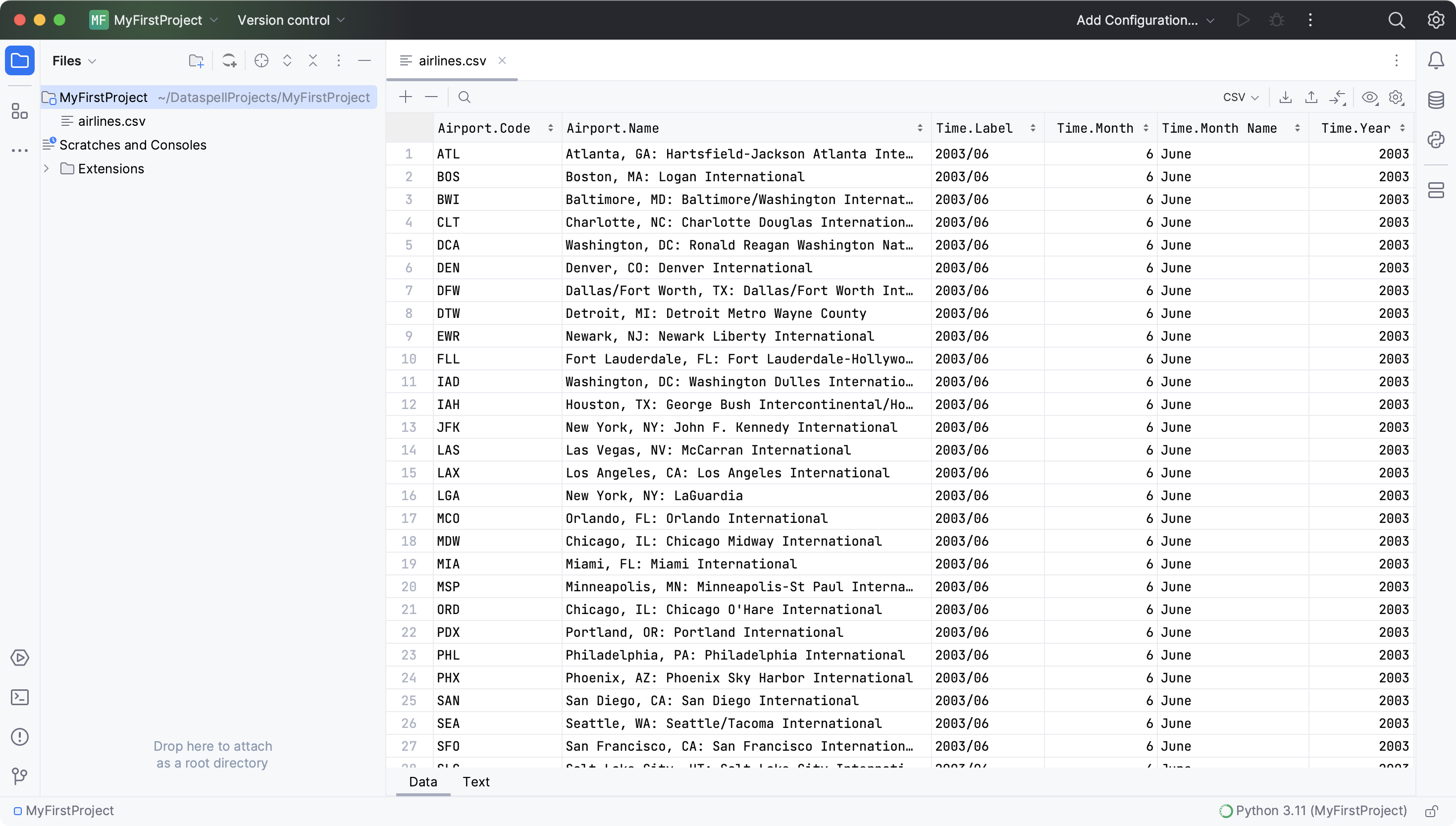The height and width of the screenshot is (826, 1456).
Task: Click the transpose table icon
Action: (x=1338, y=97)
